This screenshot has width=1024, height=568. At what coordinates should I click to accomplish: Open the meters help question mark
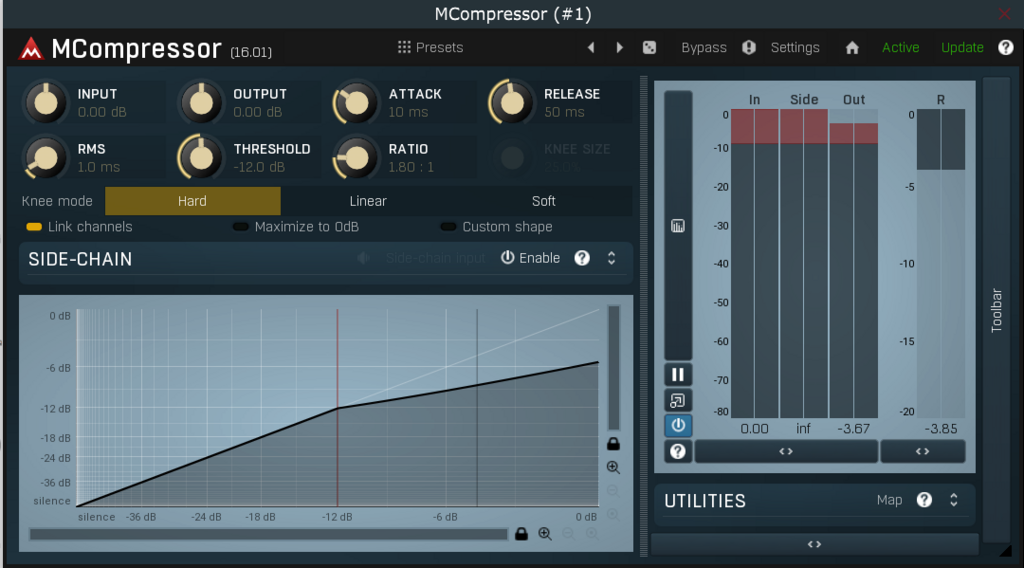click(x=678, y=451)
